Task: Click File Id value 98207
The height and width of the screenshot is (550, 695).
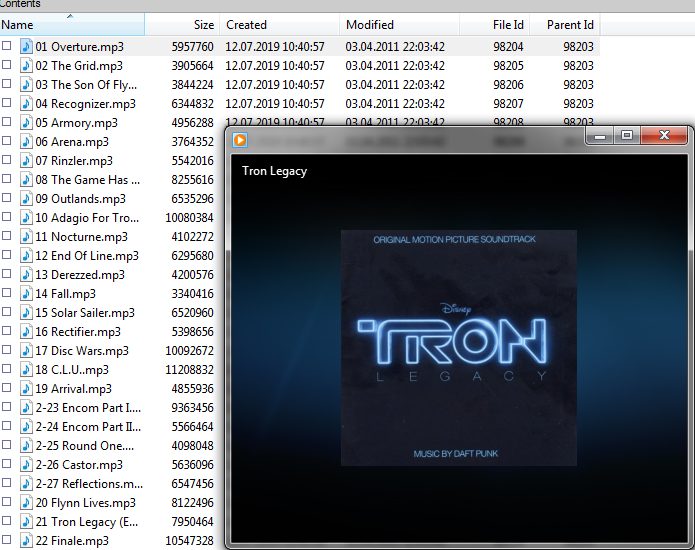Action: point(508,104)
